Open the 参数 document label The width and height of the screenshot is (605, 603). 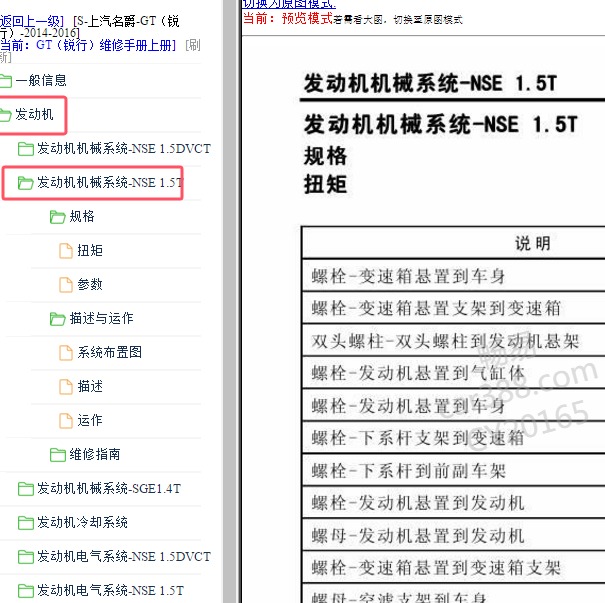coord(90,284)
